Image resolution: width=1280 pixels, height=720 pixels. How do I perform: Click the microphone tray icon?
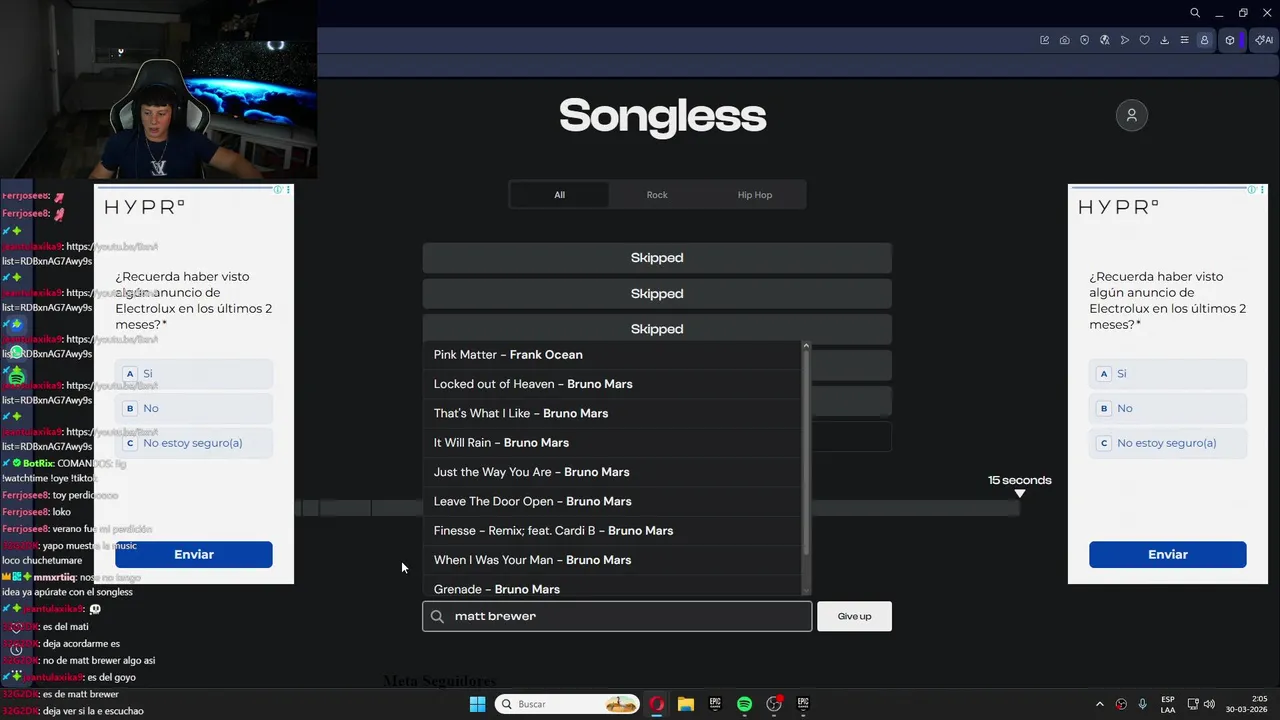(1142, 704)
